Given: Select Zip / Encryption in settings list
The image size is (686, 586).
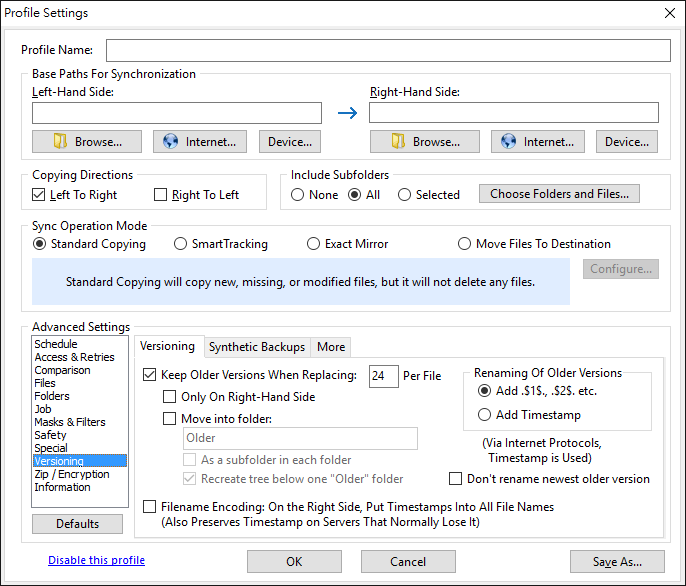Looking at the screenshot, I should click(72, 474).
